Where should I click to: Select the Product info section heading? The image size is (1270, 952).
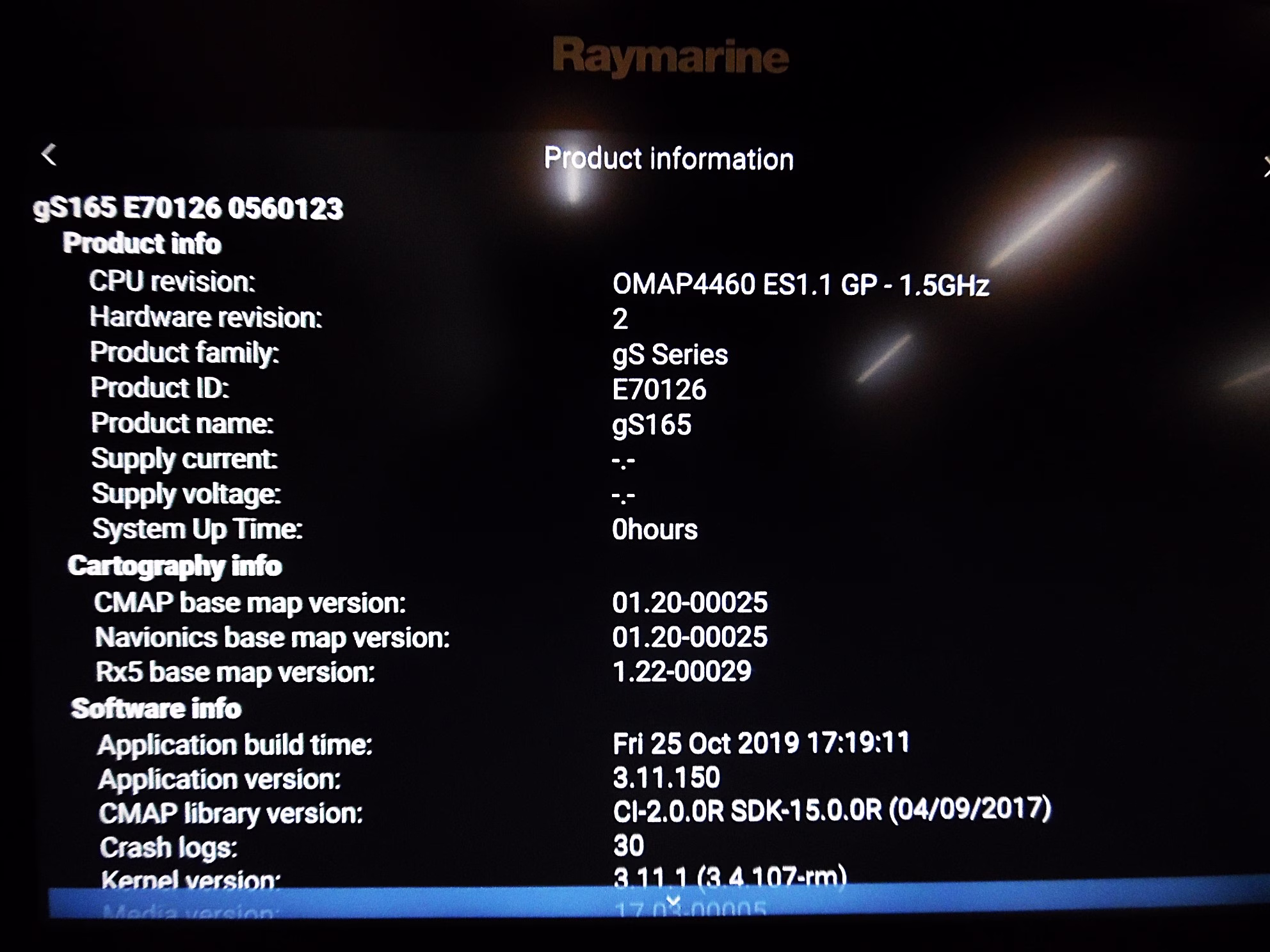point(142,244)
